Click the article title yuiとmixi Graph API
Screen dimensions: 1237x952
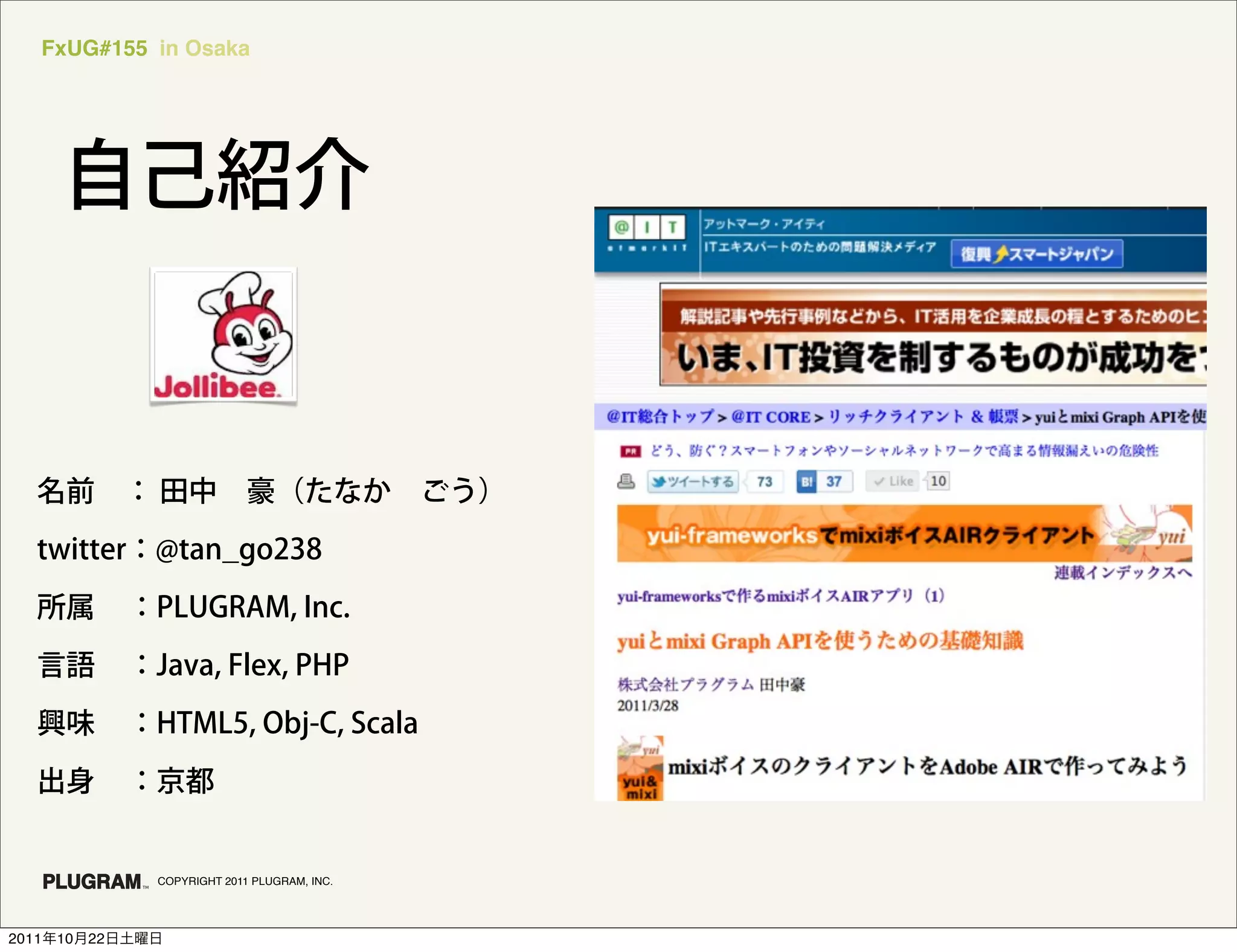click(x=820, y=641)
